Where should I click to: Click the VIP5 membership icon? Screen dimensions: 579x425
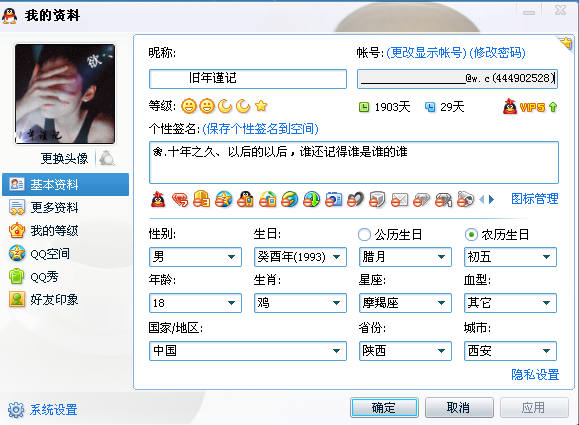click(x=524, y=107)
